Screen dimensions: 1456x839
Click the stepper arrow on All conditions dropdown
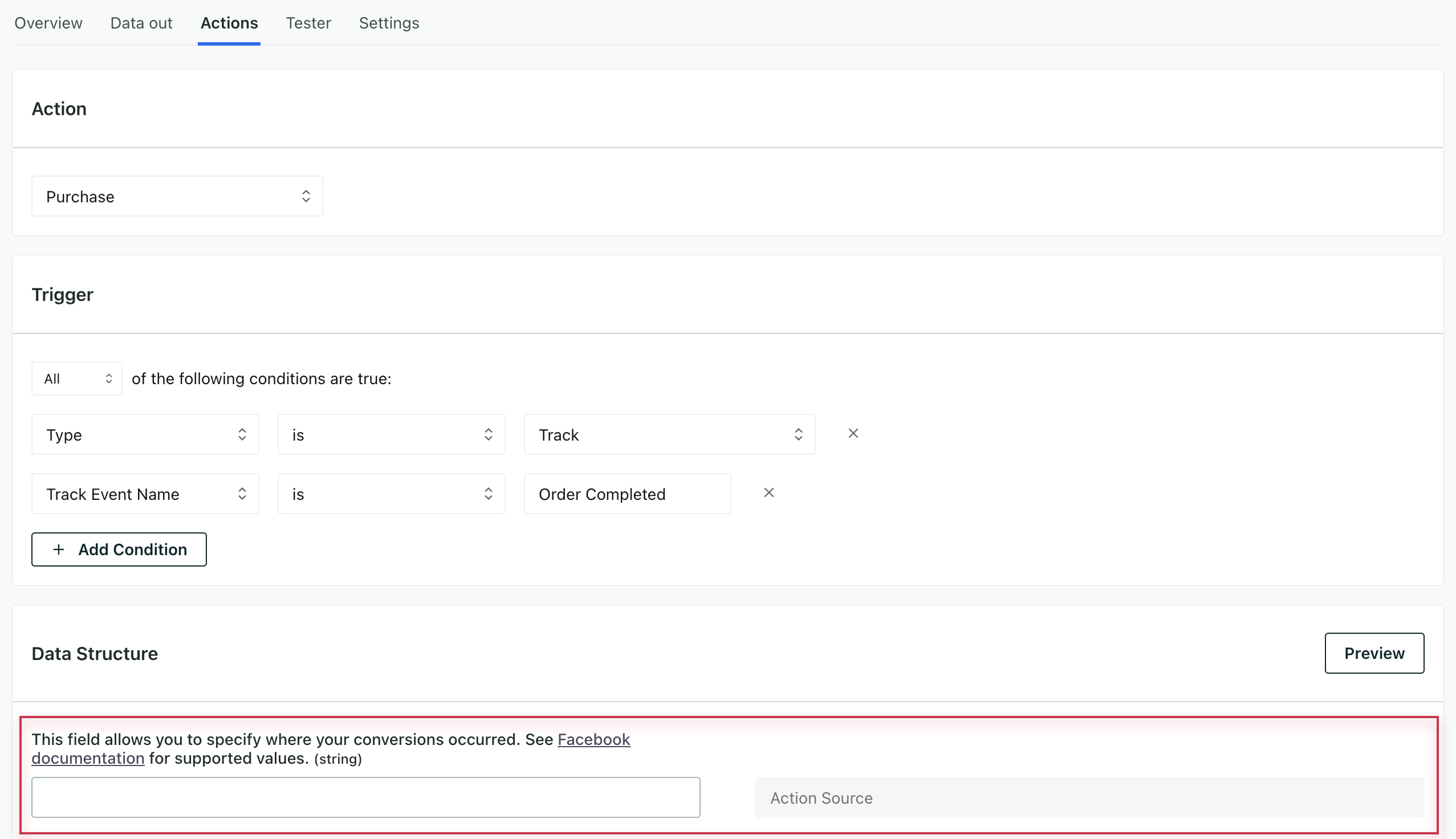point(108,378)
